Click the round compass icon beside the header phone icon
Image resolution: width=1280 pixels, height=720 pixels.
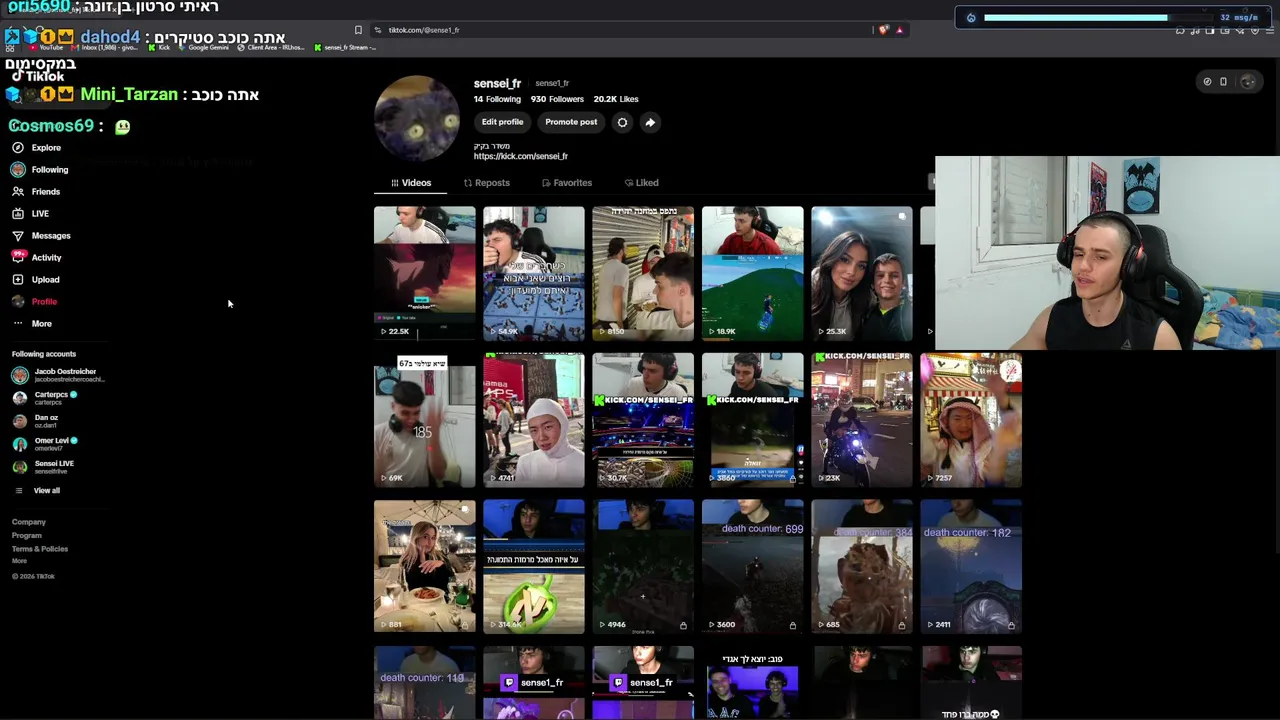(1207, 82)
